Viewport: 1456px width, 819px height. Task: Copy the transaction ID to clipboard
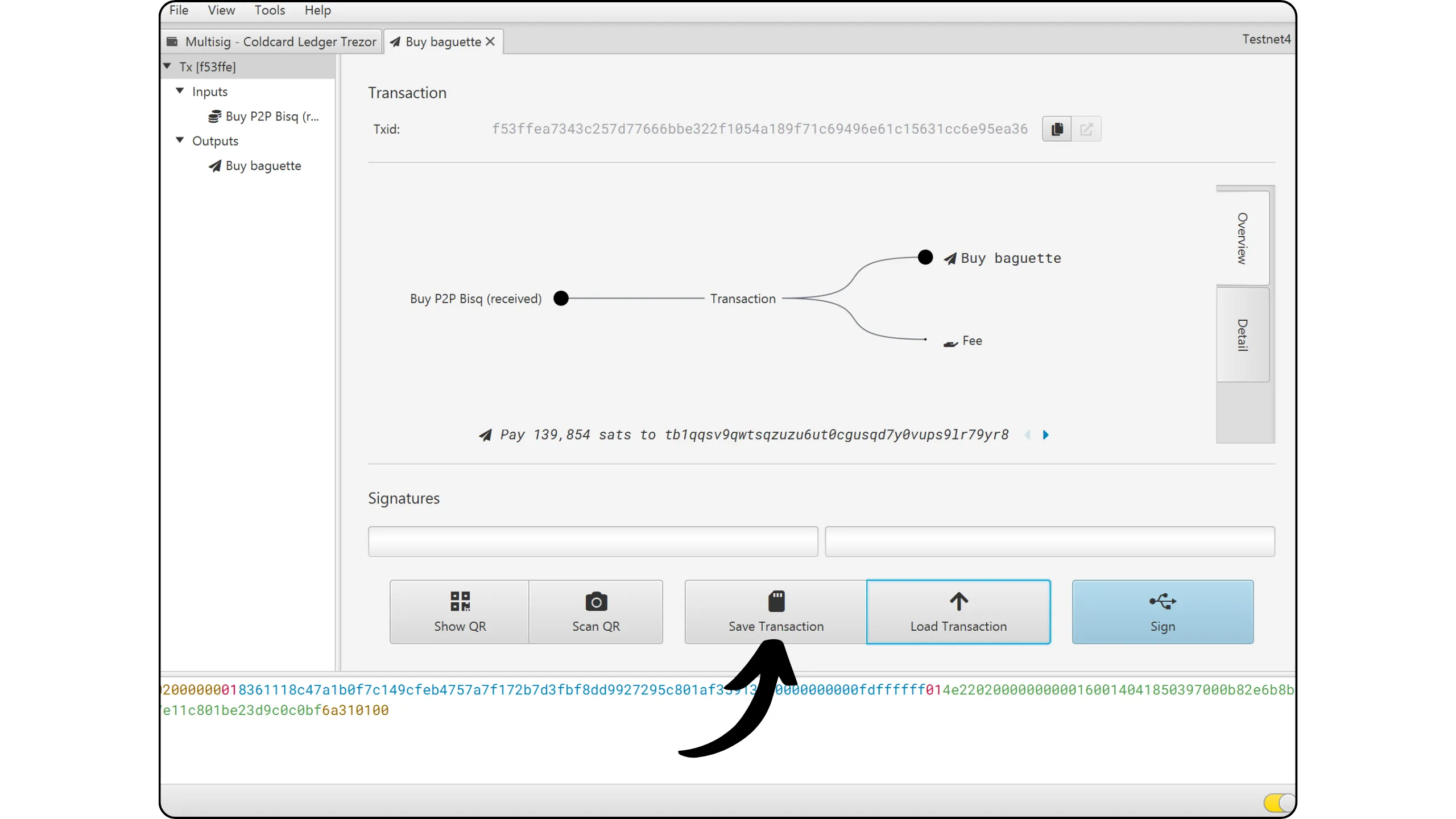pyautogui.click(x=1057, y=129)
